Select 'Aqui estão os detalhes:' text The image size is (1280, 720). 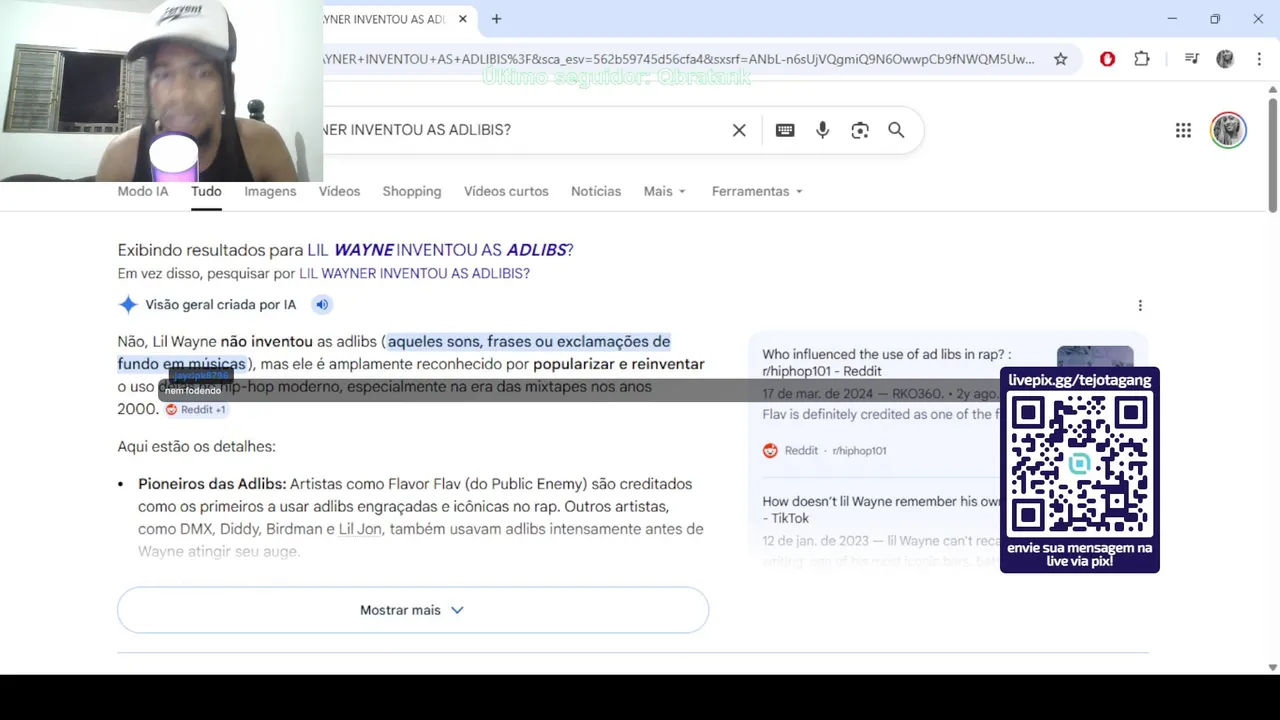(196, 447)
